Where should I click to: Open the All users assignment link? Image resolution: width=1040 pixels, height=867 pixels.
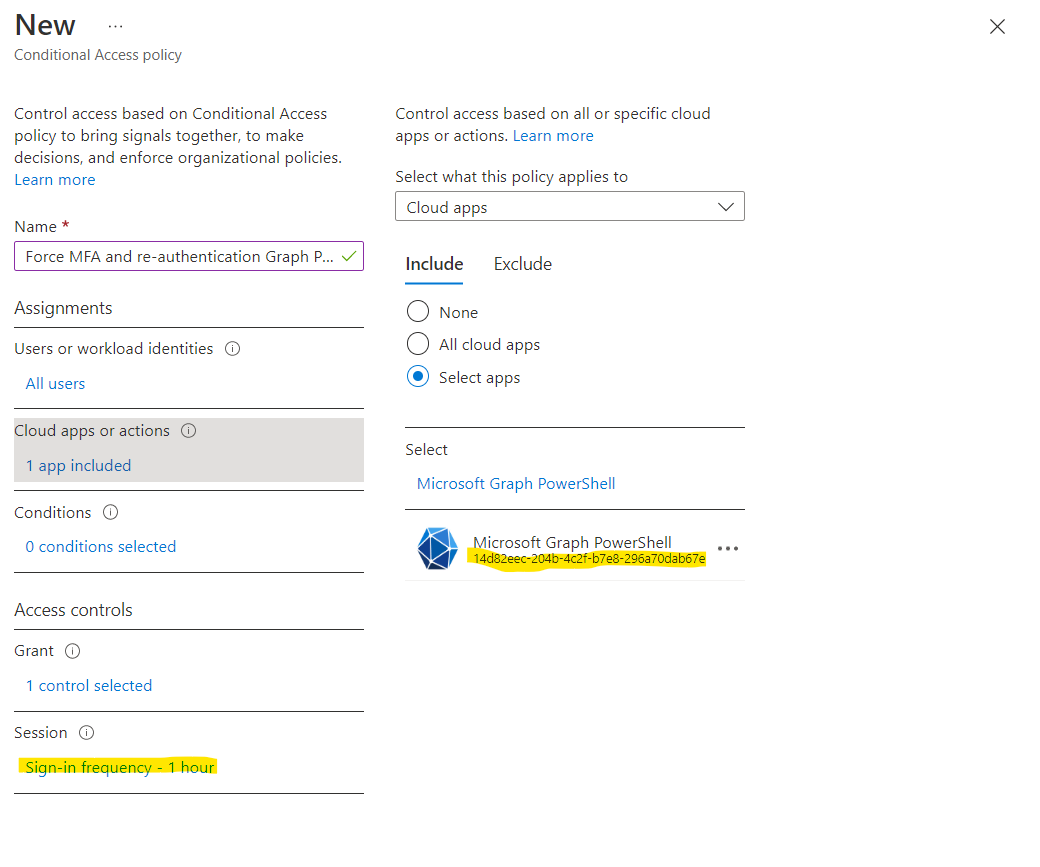(55, 383)
